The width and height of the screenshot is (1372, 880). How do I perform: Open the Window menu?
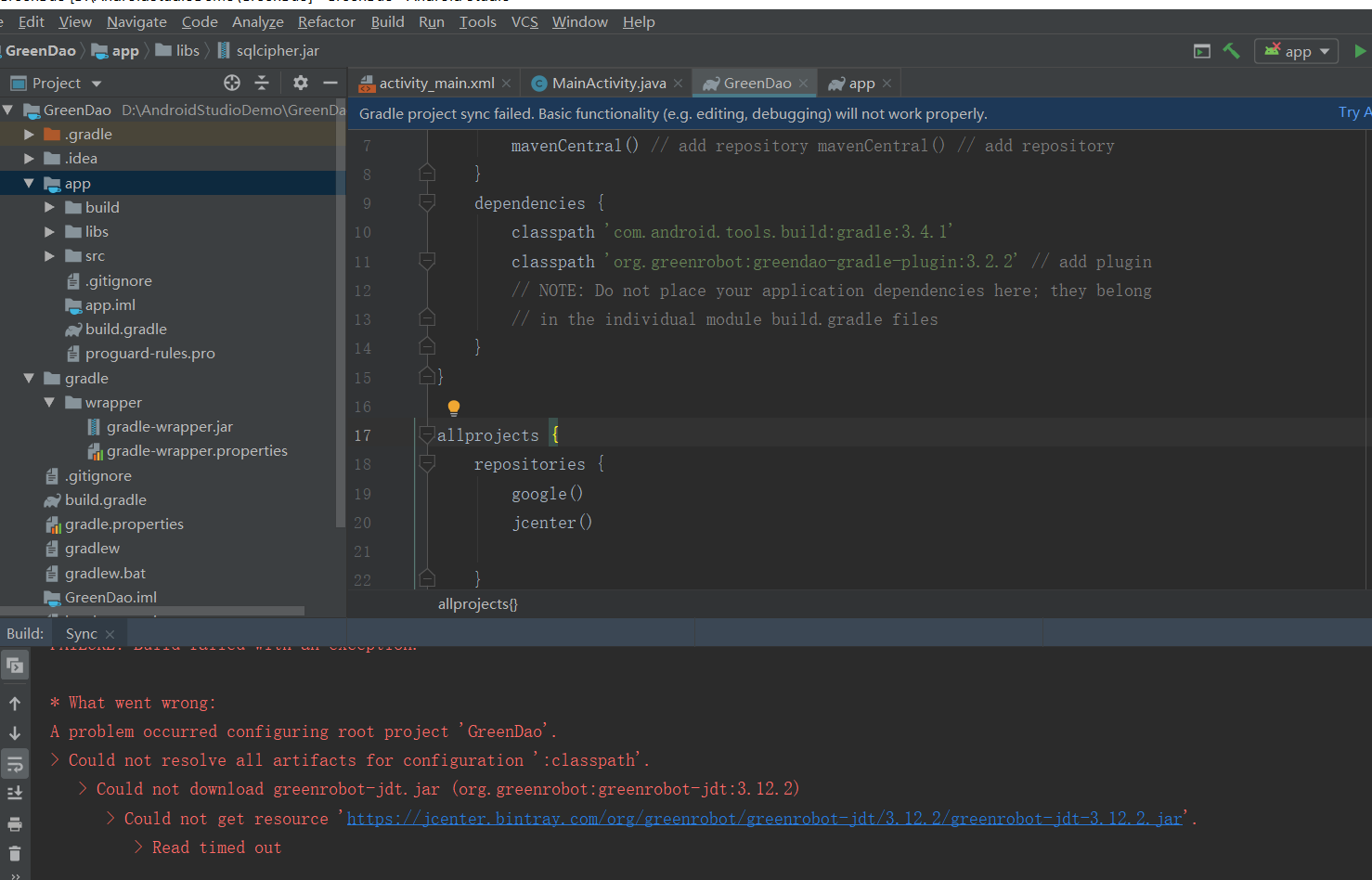[x=580, y=21]
